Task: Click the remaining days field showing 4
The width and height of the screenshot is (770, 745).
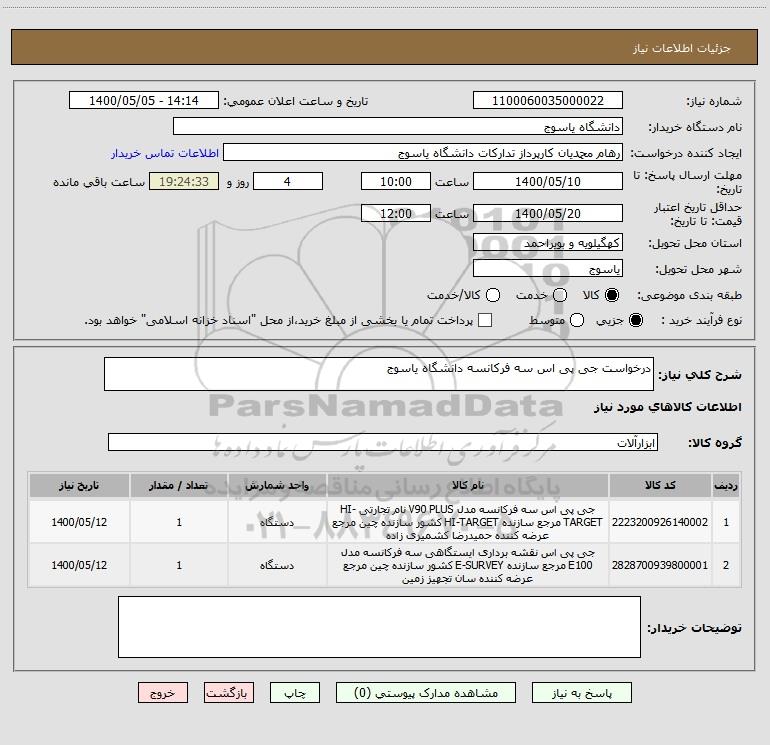Action: [x=288, y=181]
